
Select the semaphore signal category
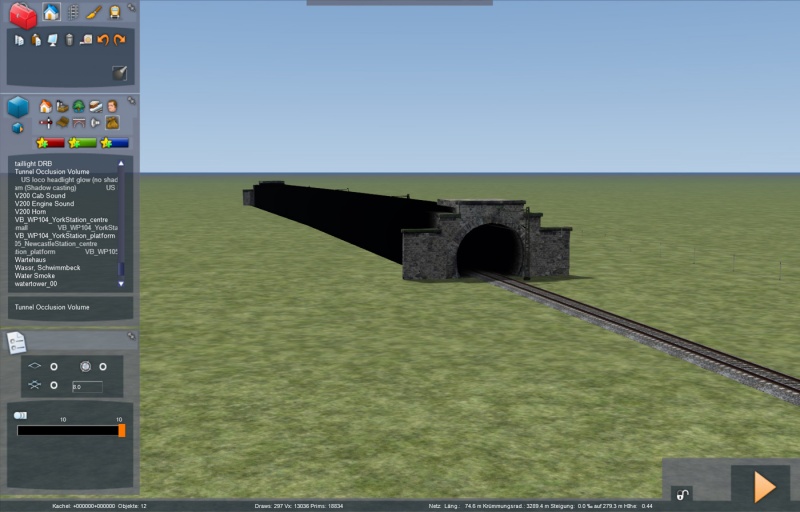point(46,122)
